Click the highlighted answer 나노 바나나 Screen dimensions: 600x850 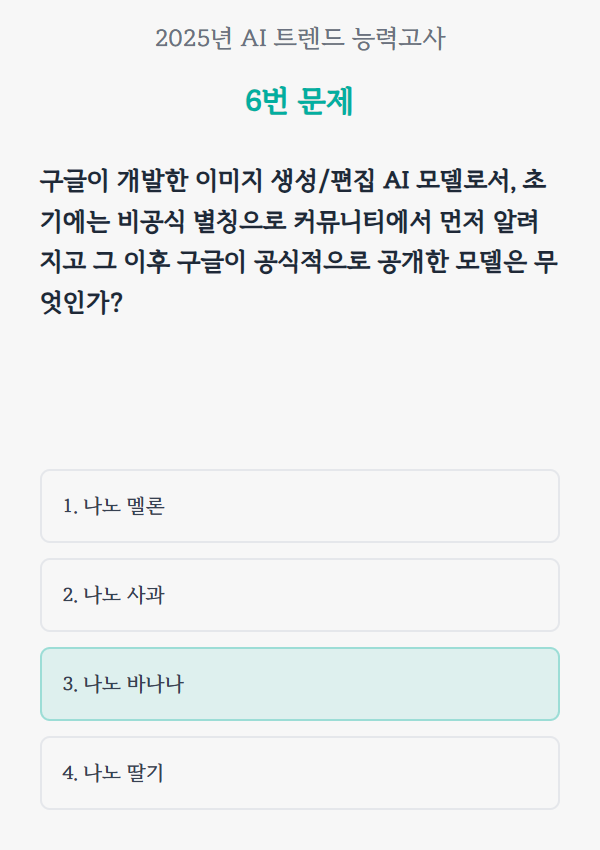click(299, 684)
